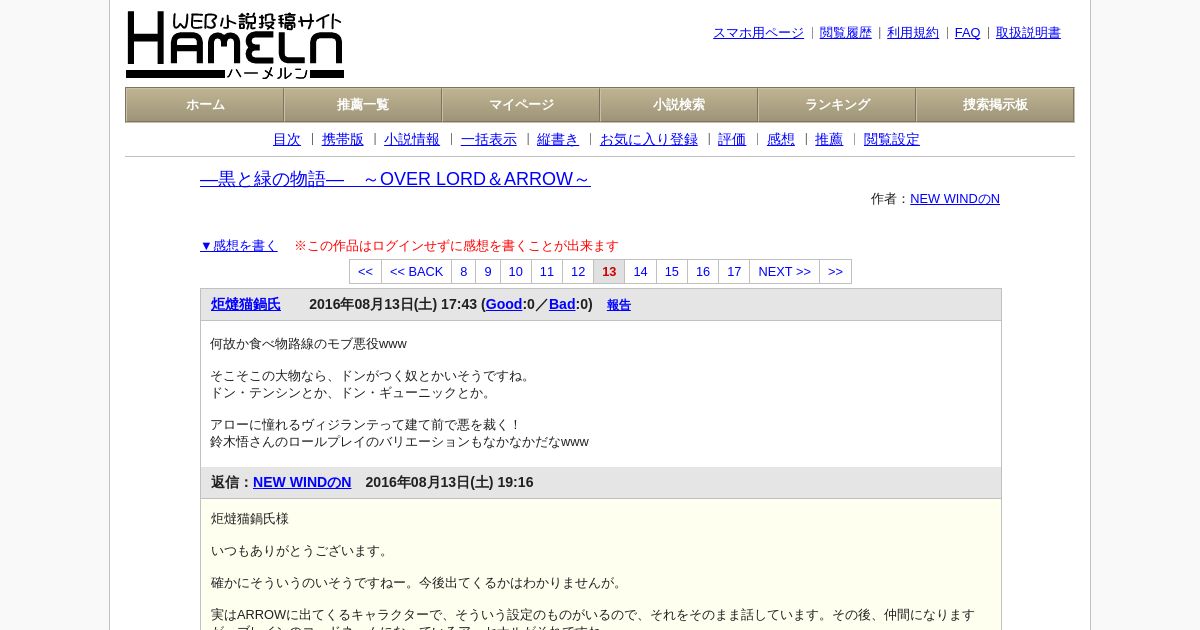Screen dimensions: 1200x630
Task: Open 閲覧設定 settings link
Action: click(892, 140)
